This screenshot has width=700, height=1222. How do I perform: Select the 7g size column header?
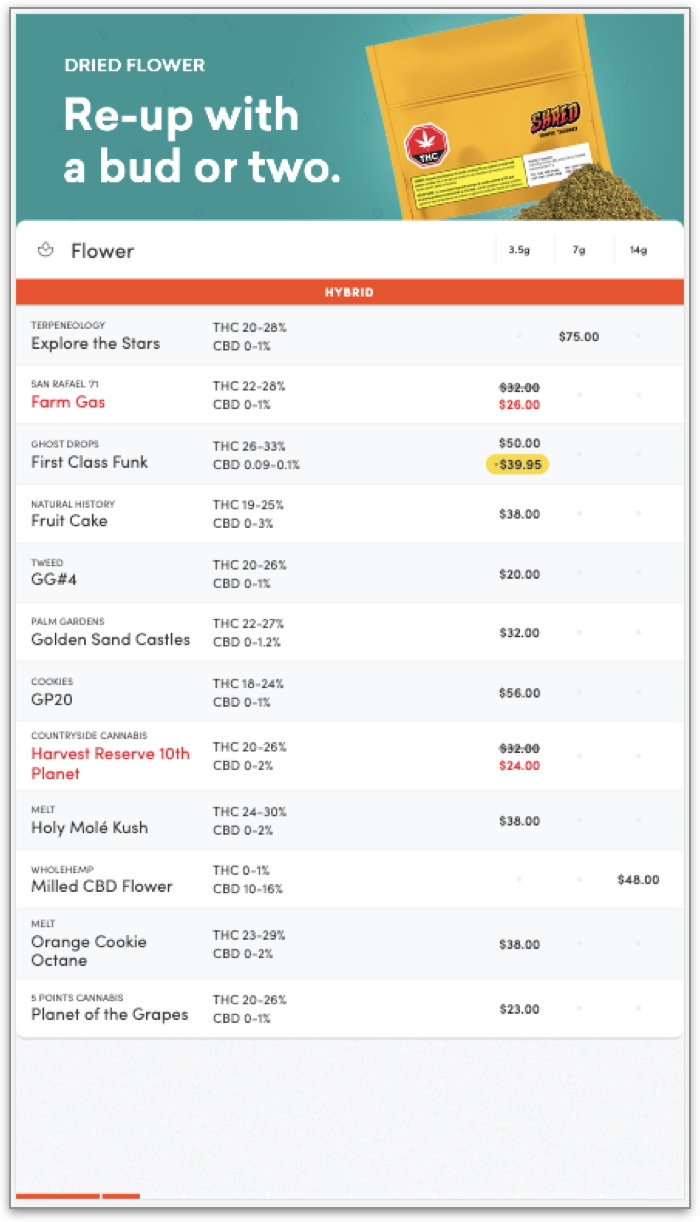point(579,251)
